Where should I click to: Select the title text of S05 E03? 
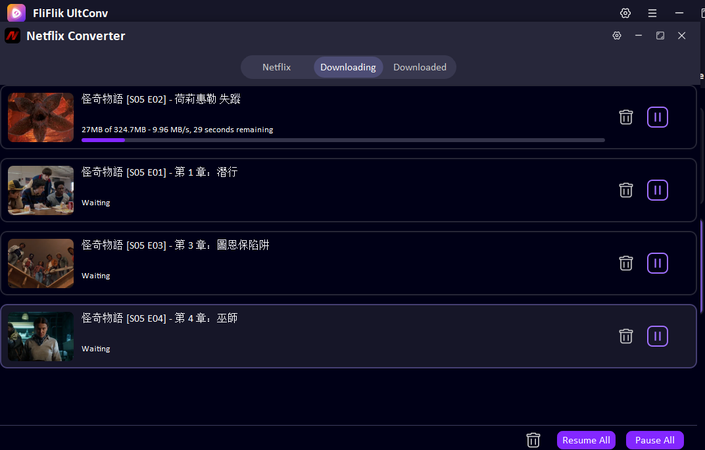(x=175, y=245)
